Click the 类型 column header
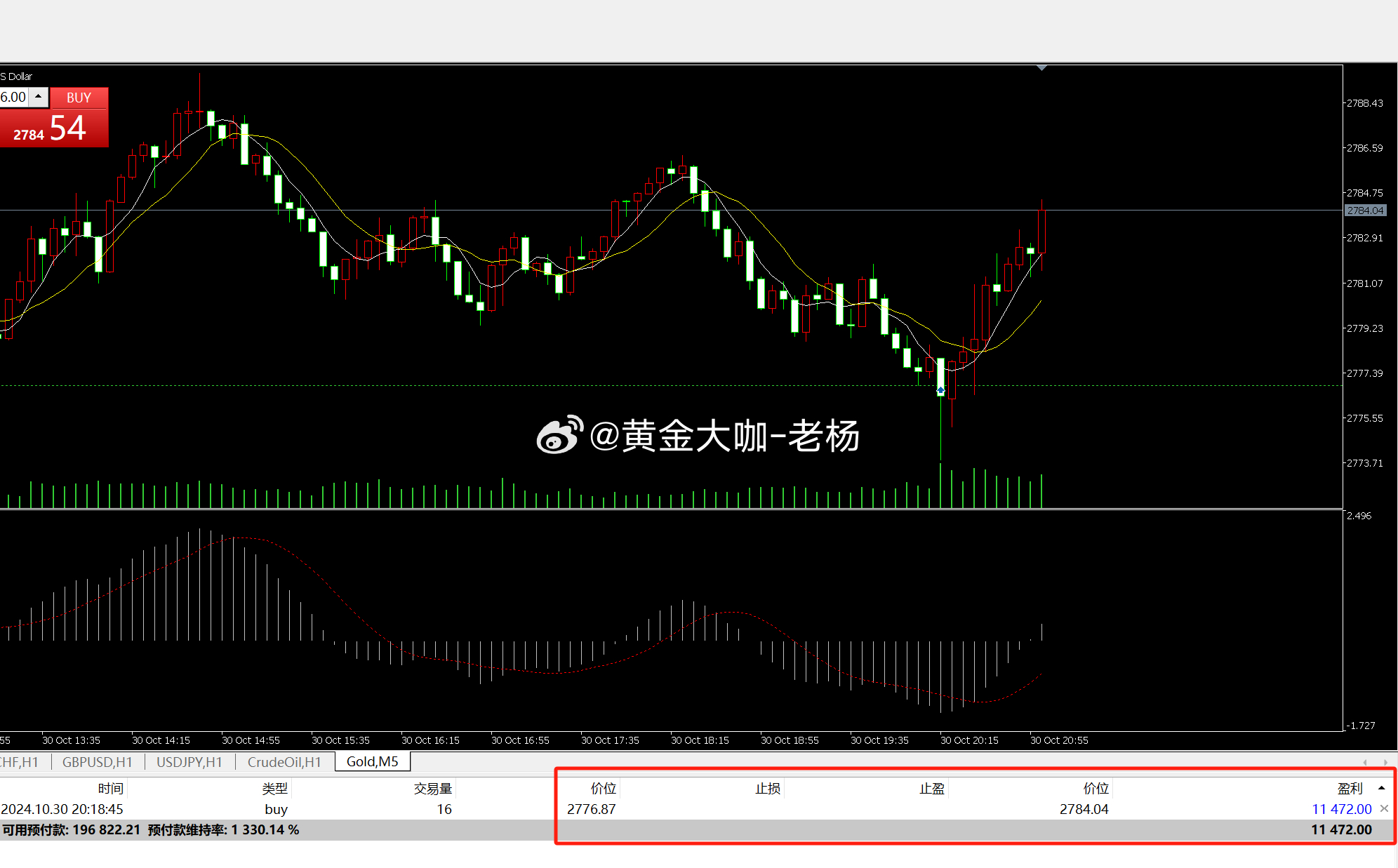 point(275,789)
